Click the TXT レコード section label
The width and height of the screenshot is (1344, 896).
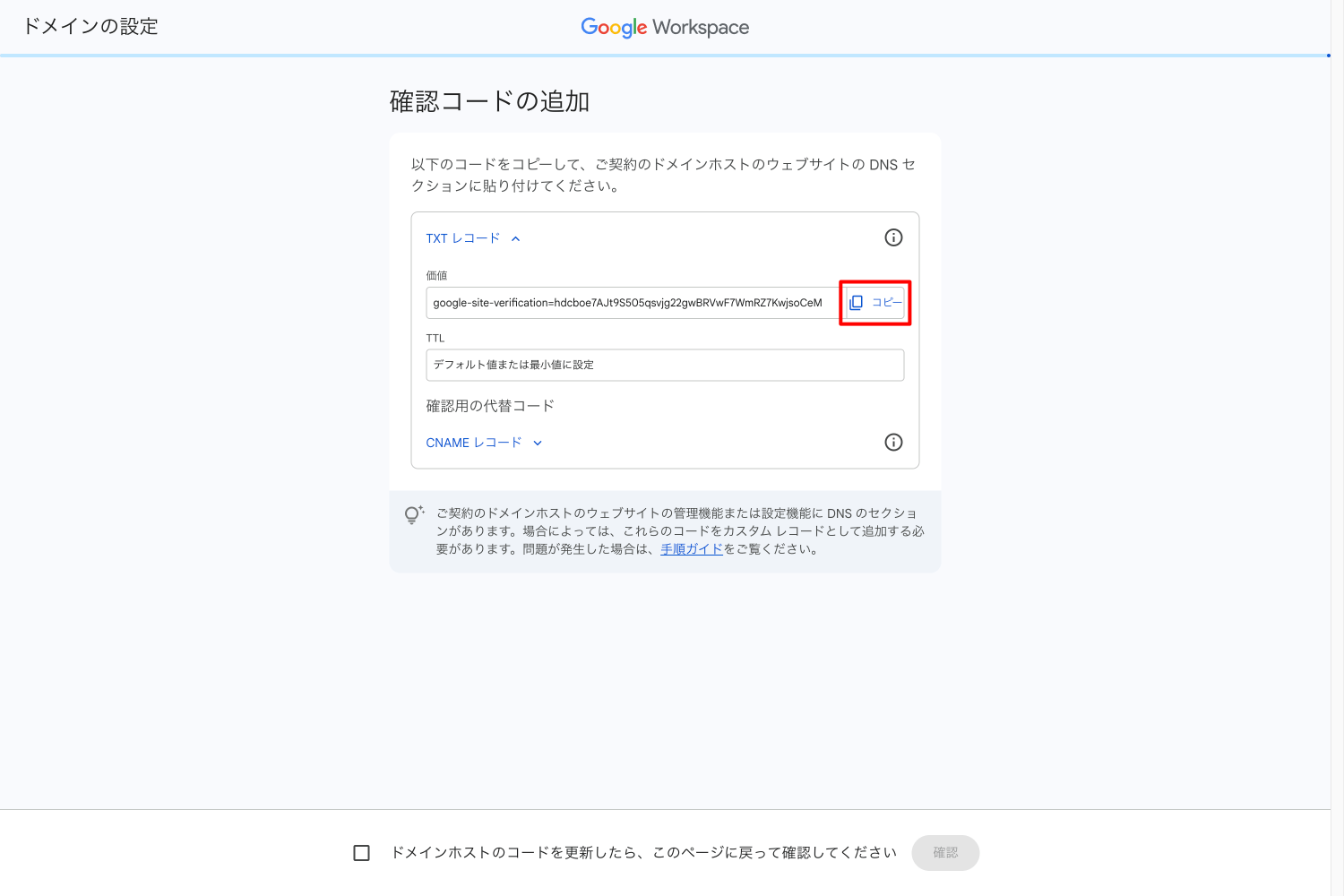pos(462,238)
